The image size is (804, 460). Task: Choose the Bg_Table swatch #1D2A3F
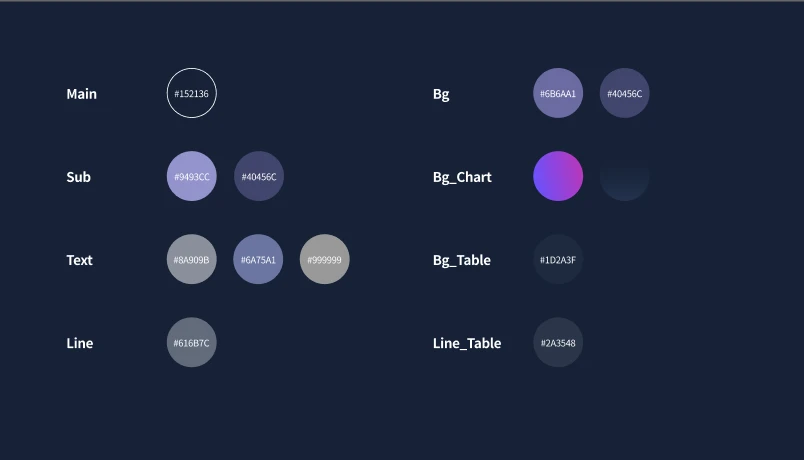point(558,259)
